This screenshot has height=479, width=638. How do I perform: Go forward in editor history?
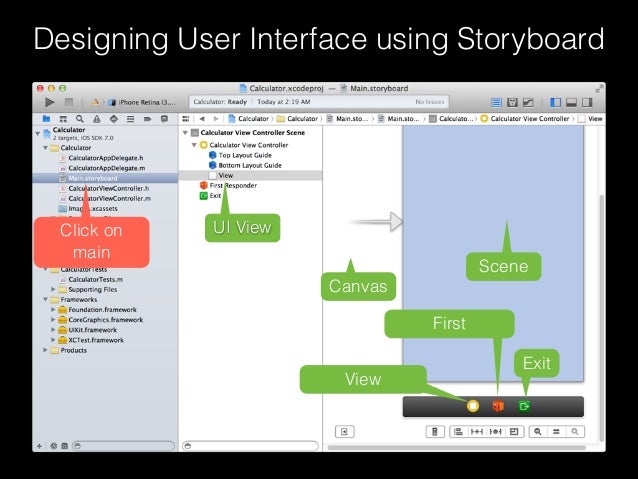coord(216,119)
